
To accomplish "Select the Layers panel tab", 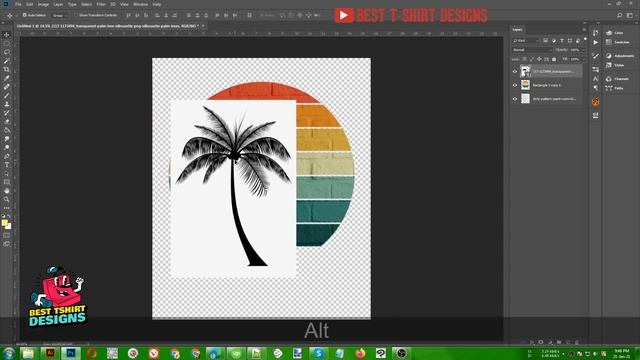I will point(517,29).
